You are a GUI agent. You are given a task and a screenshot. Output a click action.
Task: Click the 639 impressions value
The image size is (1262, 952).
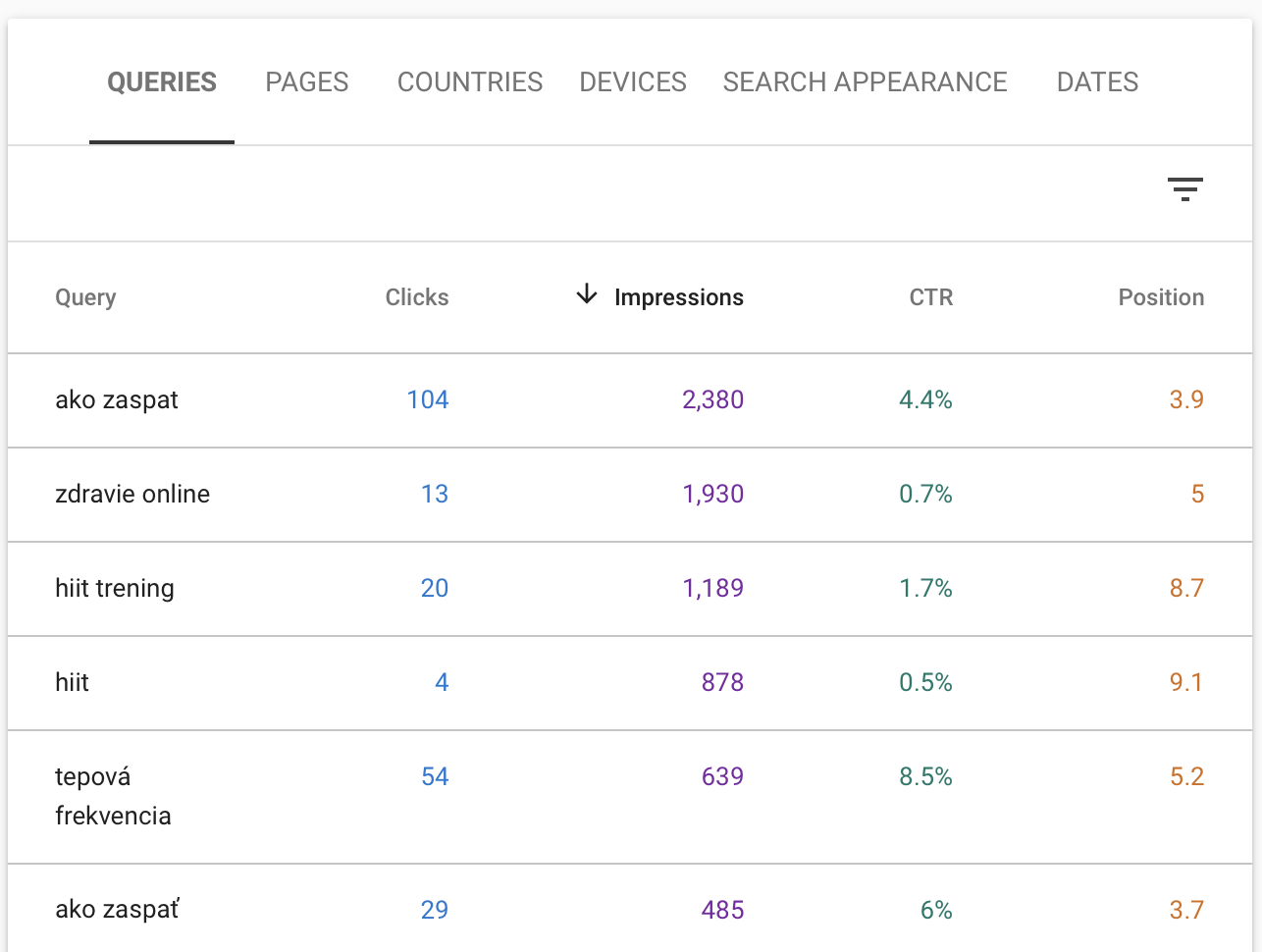click(722, 776)
